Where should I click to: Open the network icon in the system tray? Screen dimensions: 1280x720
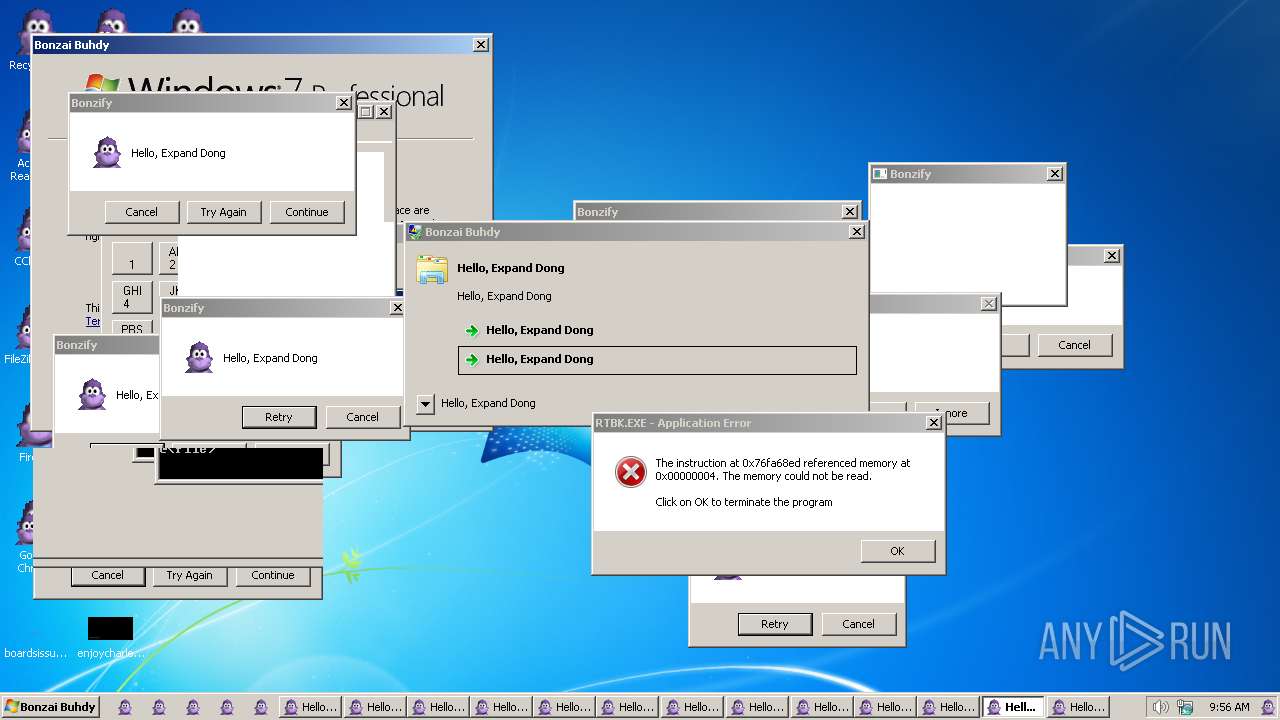(1185, 707)
